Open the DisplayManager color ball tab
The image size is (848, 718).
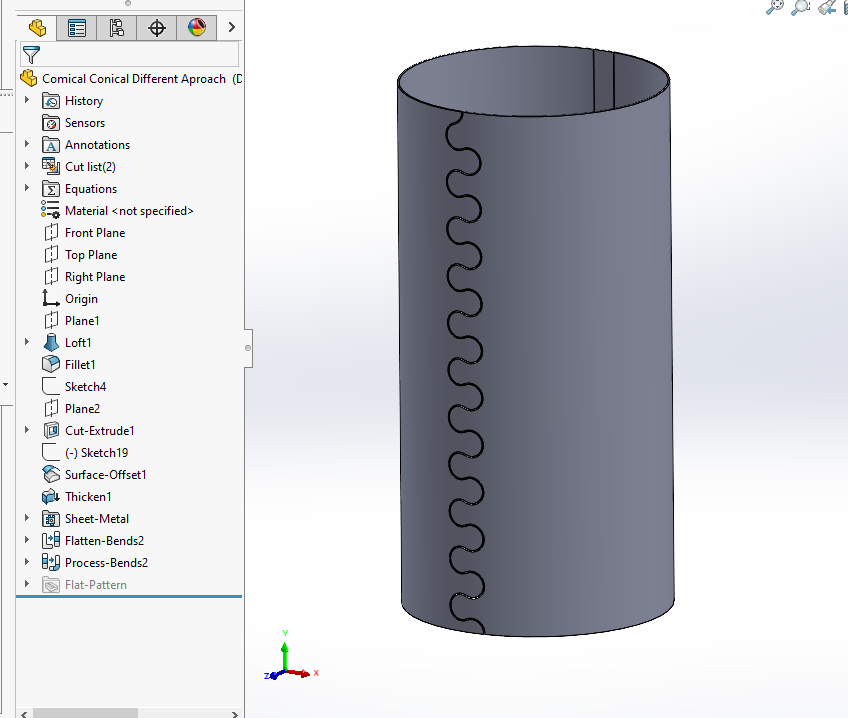pyautogui.click(x=197, y=28)
